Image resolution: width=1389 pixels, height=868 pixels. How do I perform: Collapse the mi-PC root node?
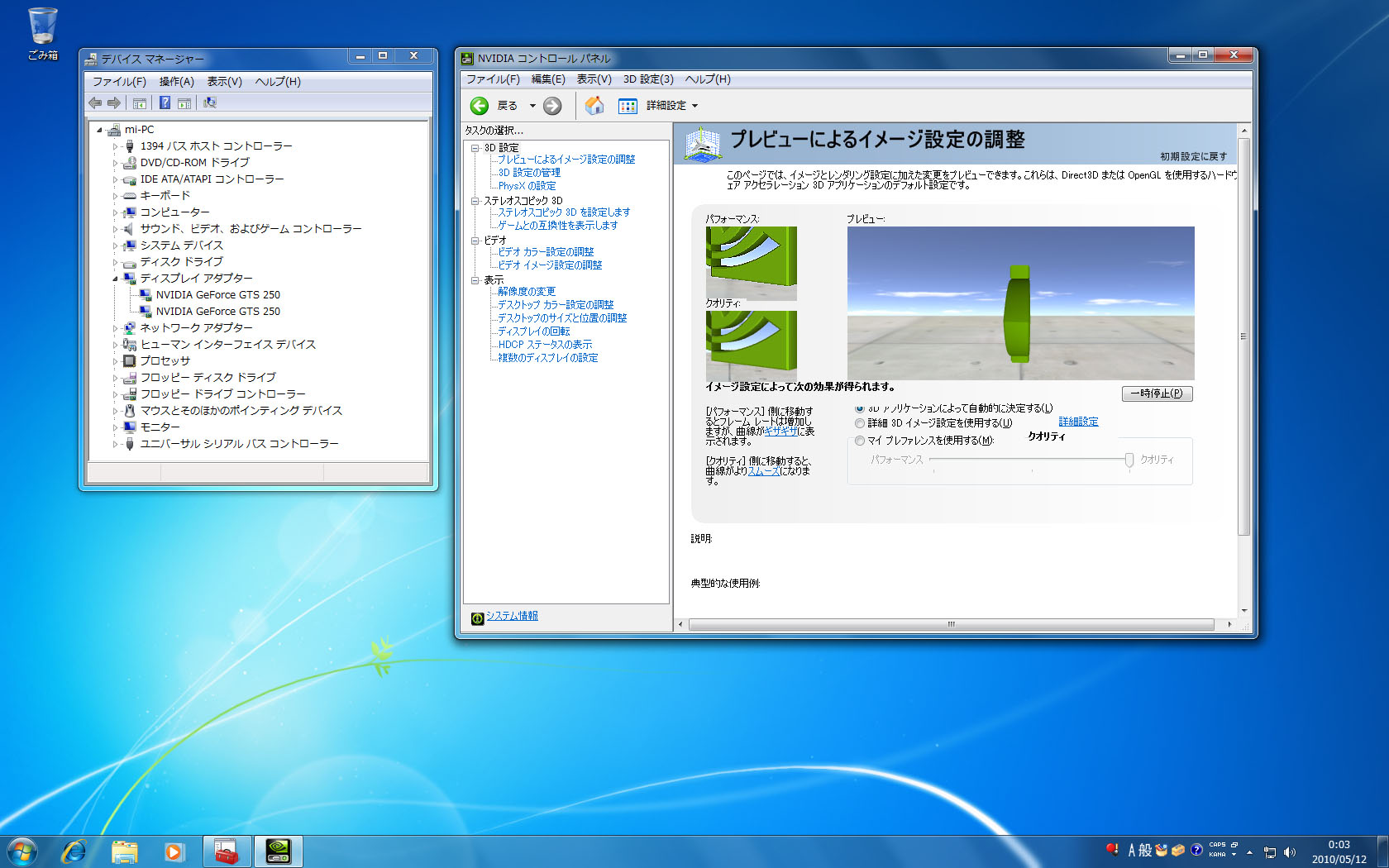(99, 130)
